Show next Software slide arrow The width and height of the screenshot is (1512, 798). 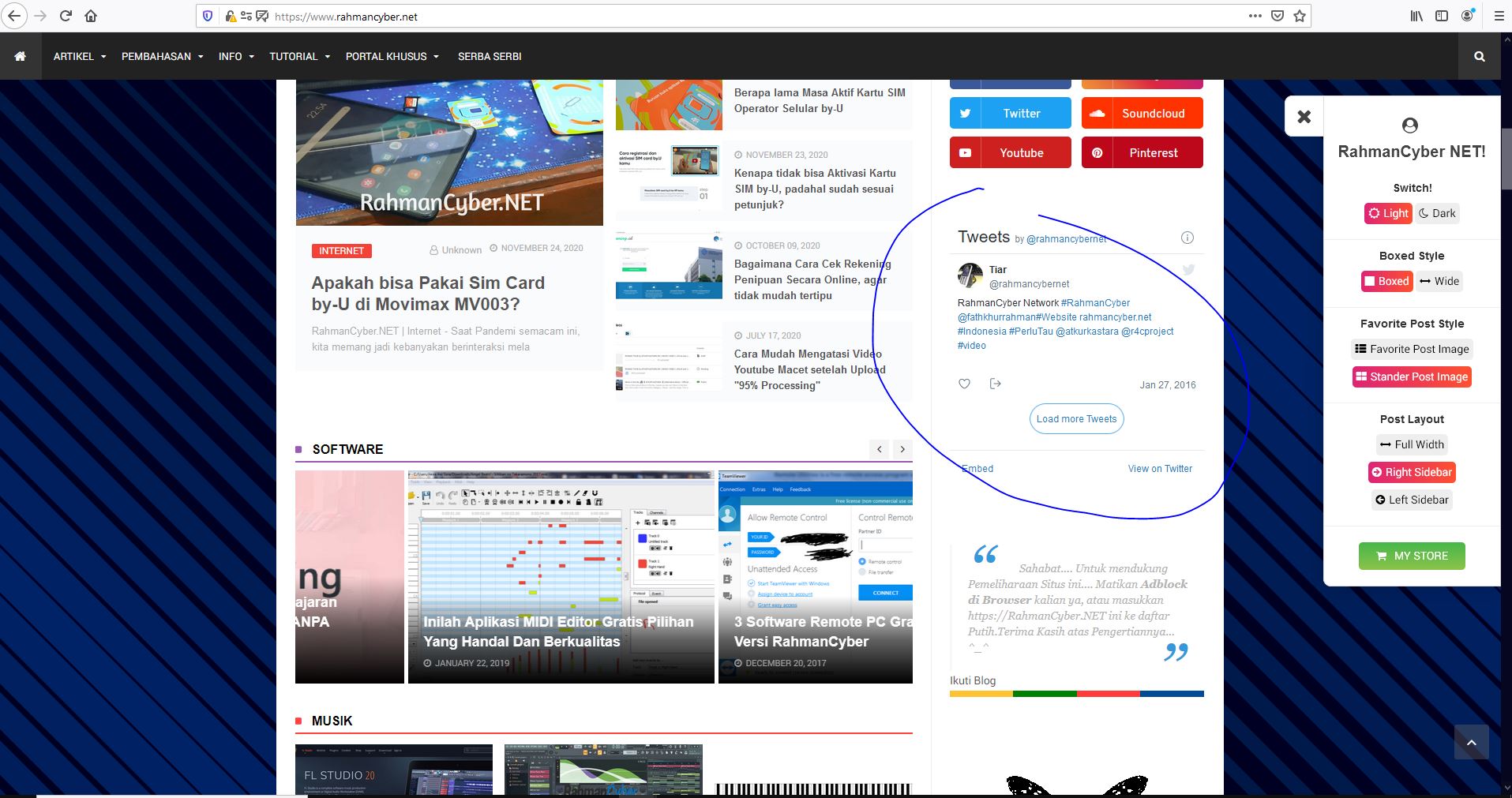pyautogui.click(x=902, y=449)
